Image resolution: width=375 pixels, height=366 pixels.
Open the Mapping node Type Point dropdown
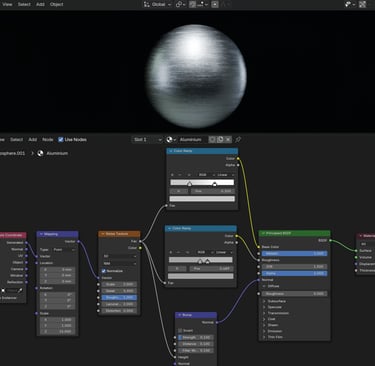63,249
